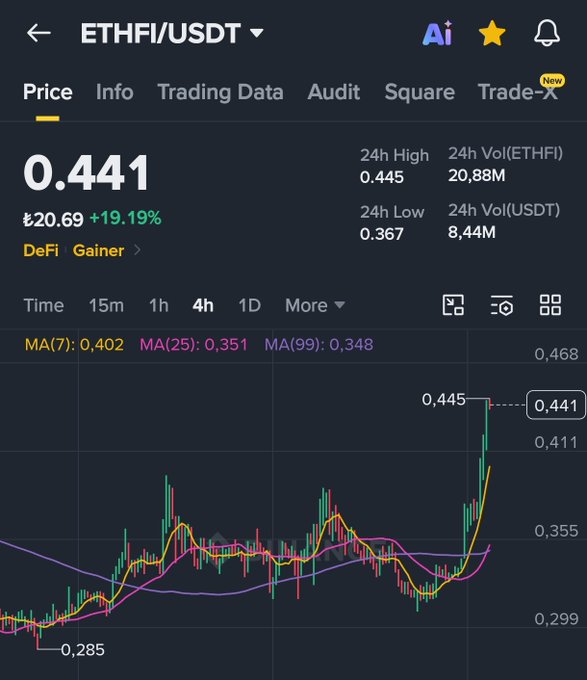This screenshot has height=680, width=587.
Task: Click the 0,355 price axis label
Action: 556,531
